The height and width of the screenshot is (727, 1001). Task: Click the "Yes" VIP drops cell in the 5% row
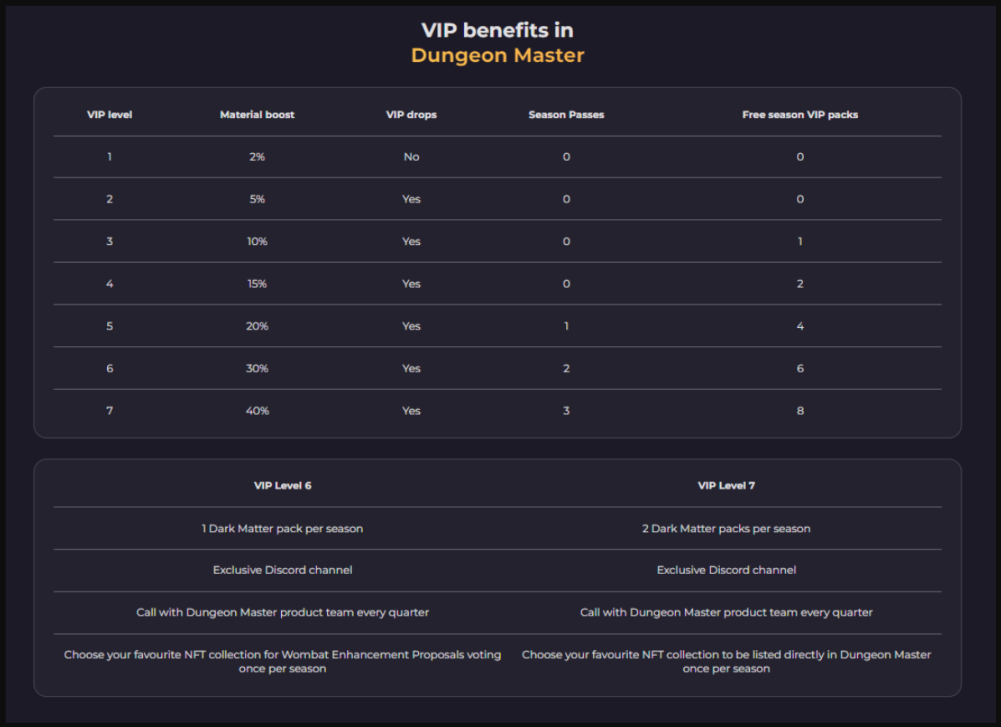pos(411,199)
